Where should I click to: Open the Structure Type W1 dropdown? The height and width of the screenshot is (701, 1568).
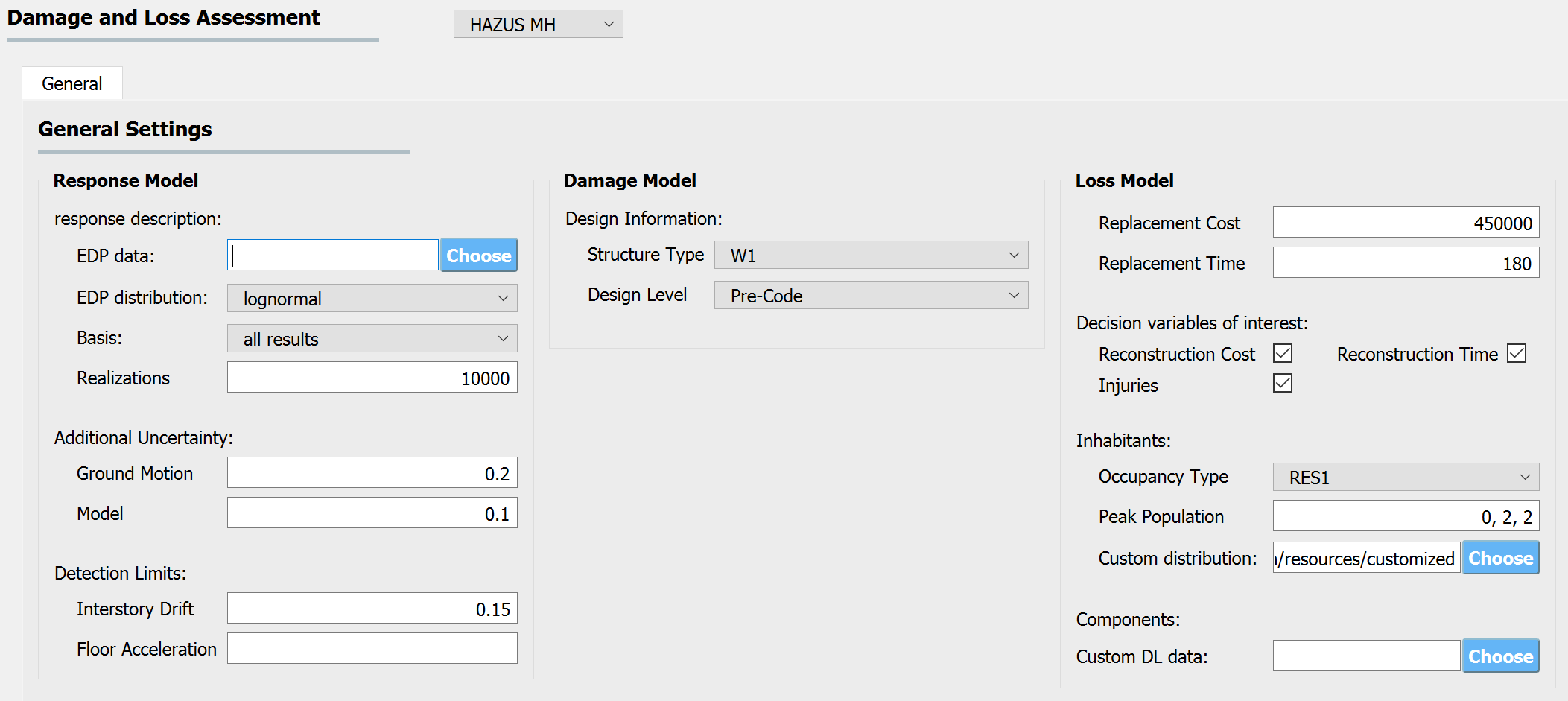coord(872,256)
